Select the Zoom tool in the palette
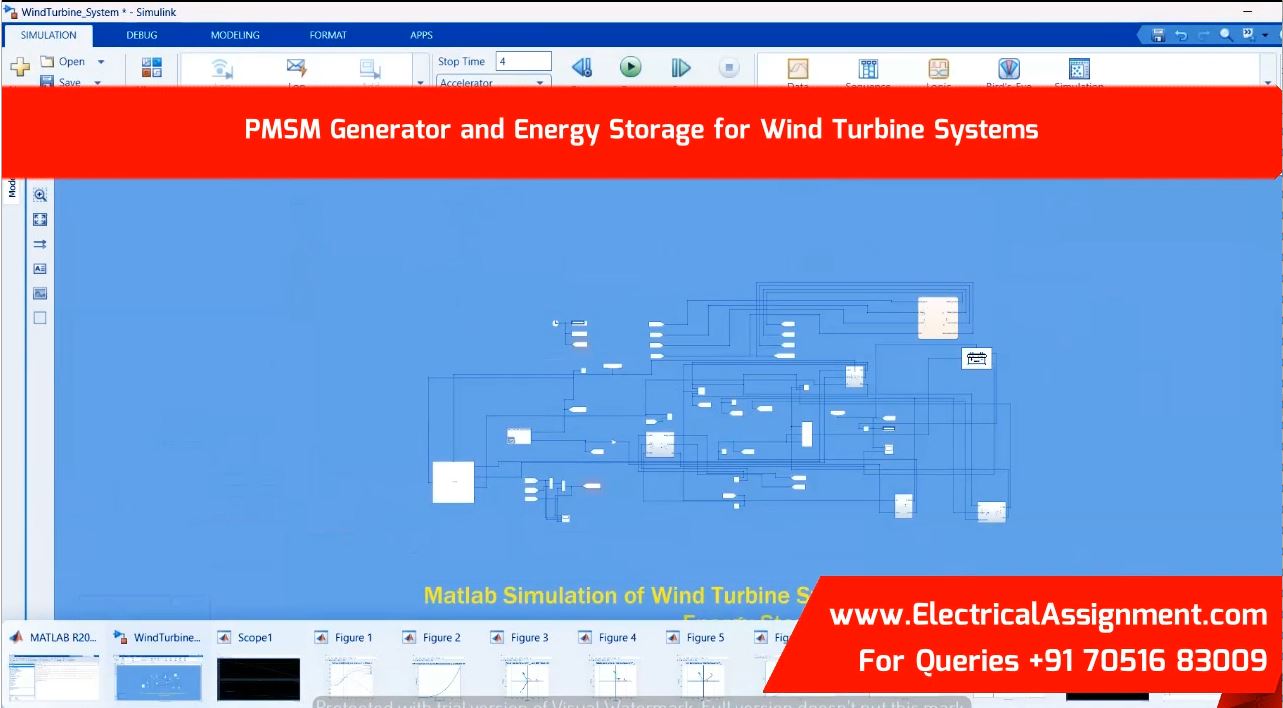 (40, 195)
